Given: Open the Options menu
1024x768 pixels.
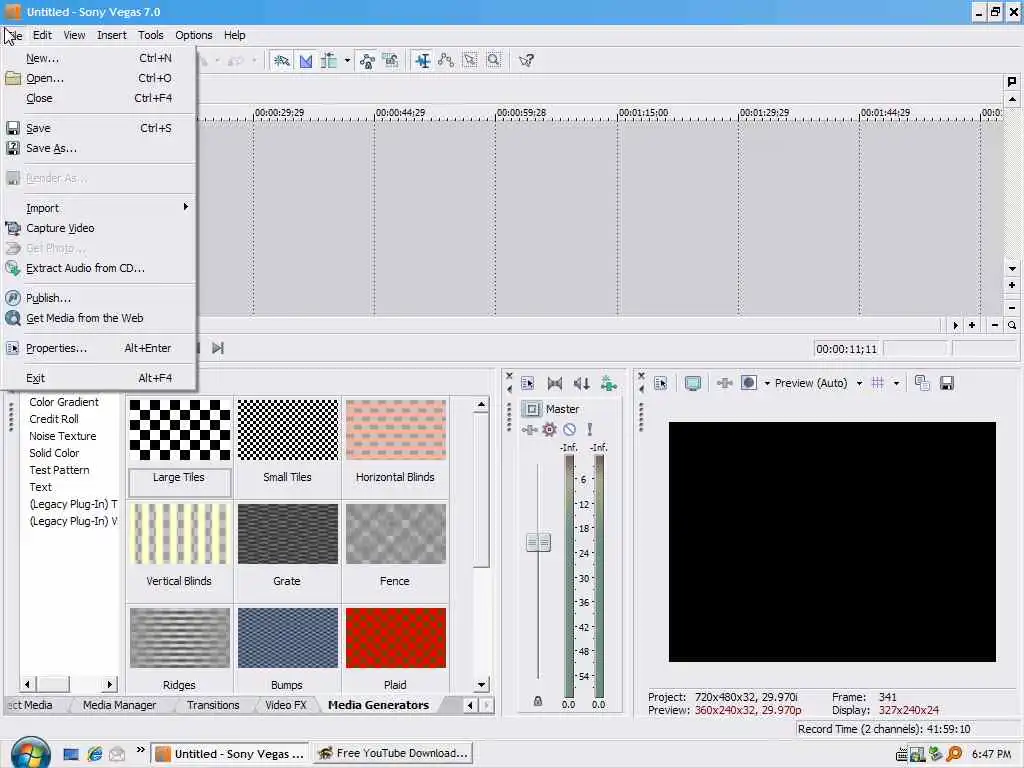Looking at the screenshot, I should [193, 35].
